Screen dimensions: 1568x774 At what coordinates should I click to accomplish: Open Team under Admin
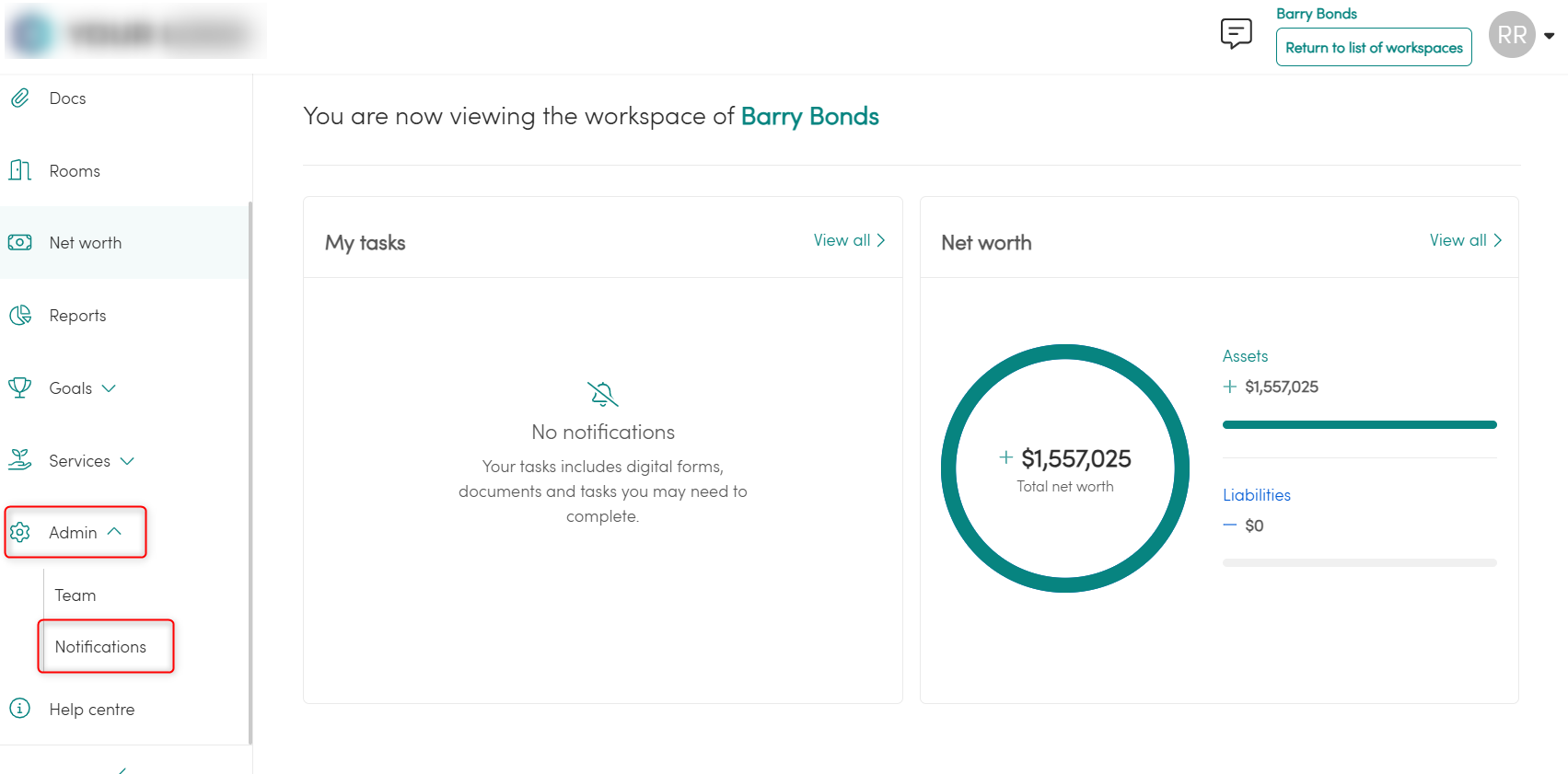[75, 595]
